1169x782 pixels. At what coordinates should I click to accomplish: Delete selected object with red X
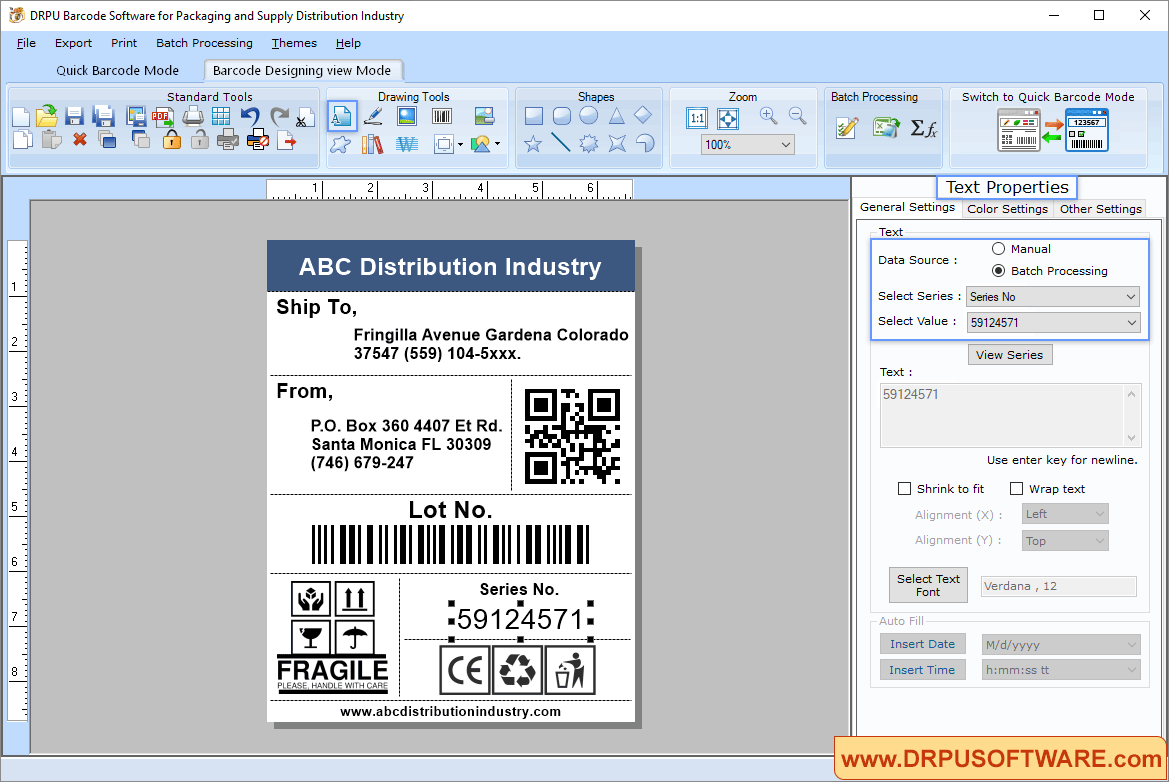point(80,139)
